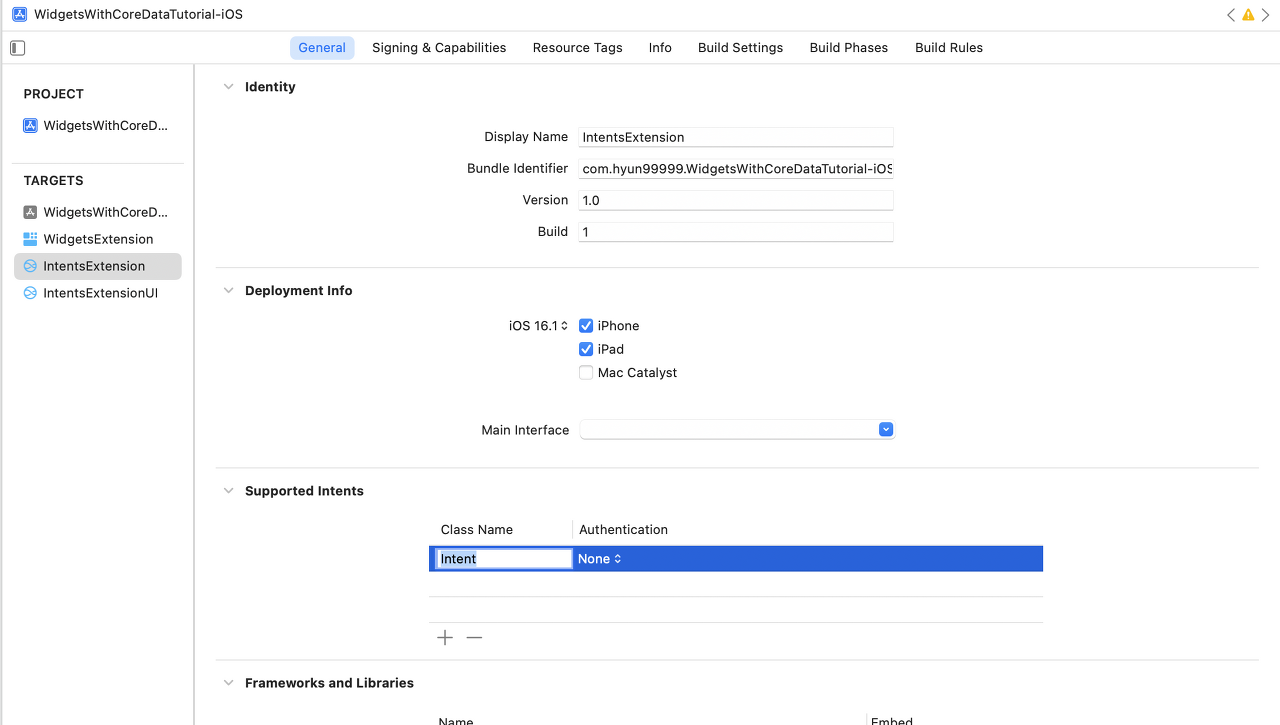The image size is (1280, 725).
Task: Open the Resource Tags tab
Action: (577, 48)
